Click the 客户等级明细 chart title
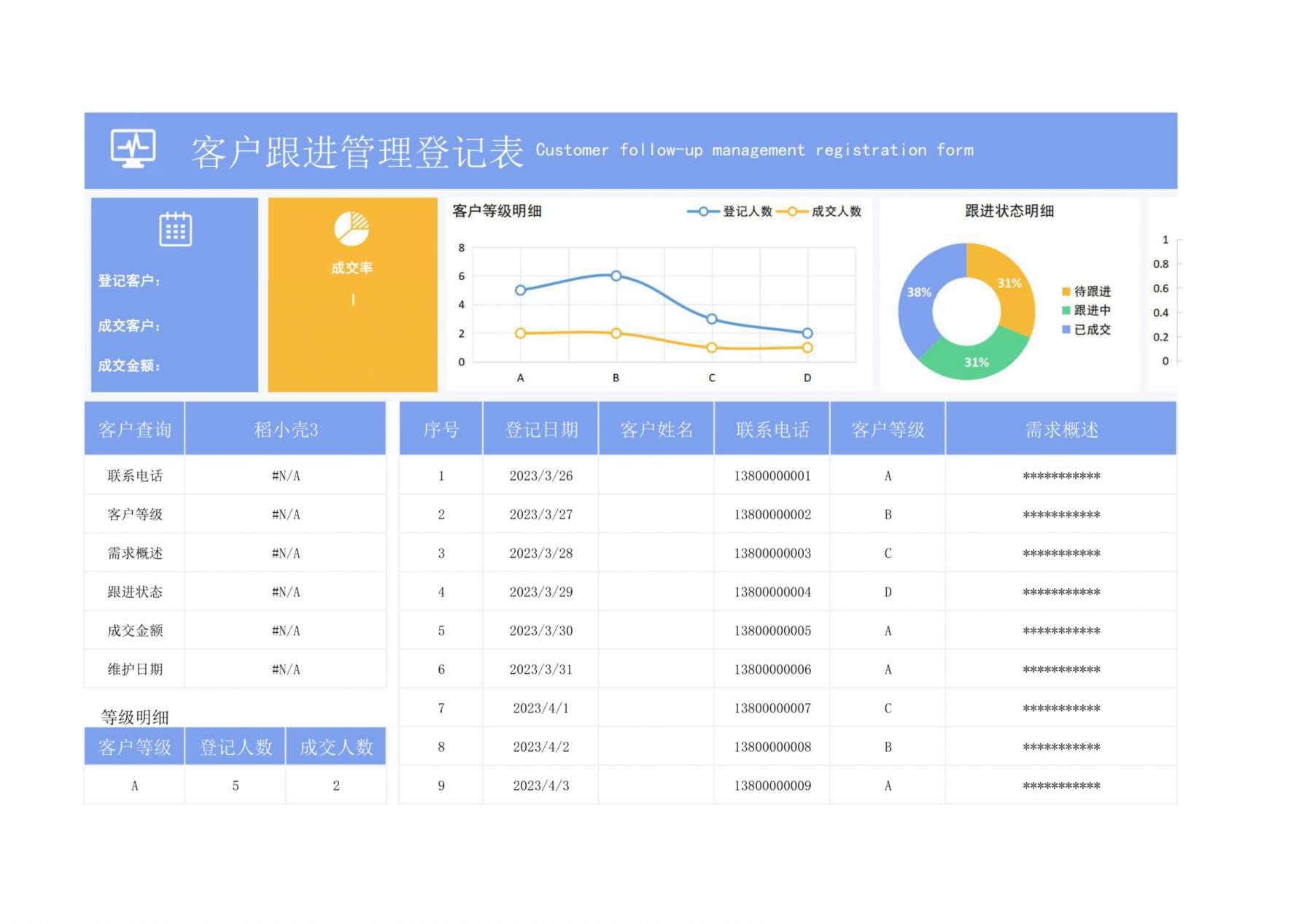The image size is (1307, 924). [497, 211]
